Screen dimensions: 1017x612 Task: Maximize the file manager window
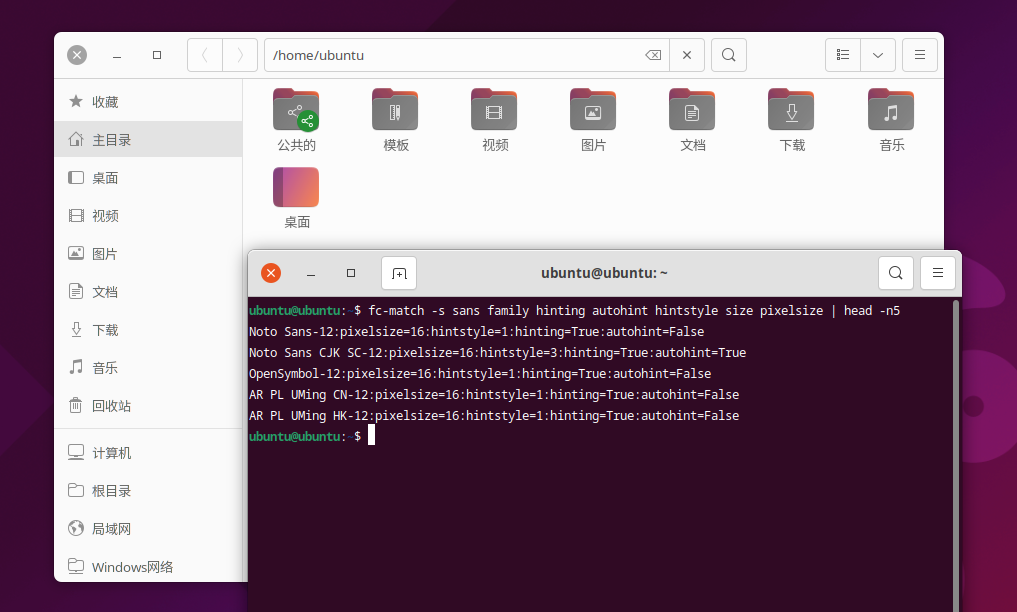click(157, 55)
